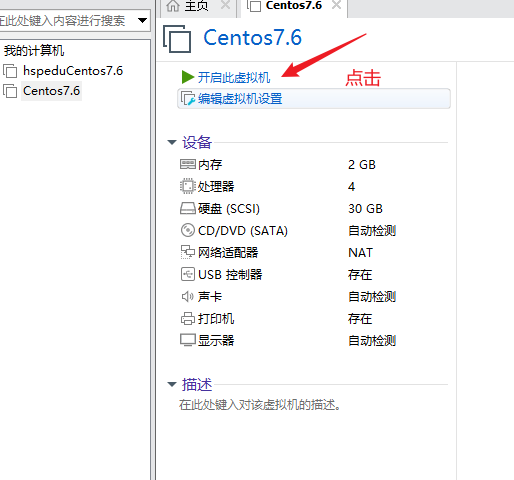Select the CD/DVD (SATA) disc icon
The height and width of the screenshot is (480, 514).
tap(188, 230)
